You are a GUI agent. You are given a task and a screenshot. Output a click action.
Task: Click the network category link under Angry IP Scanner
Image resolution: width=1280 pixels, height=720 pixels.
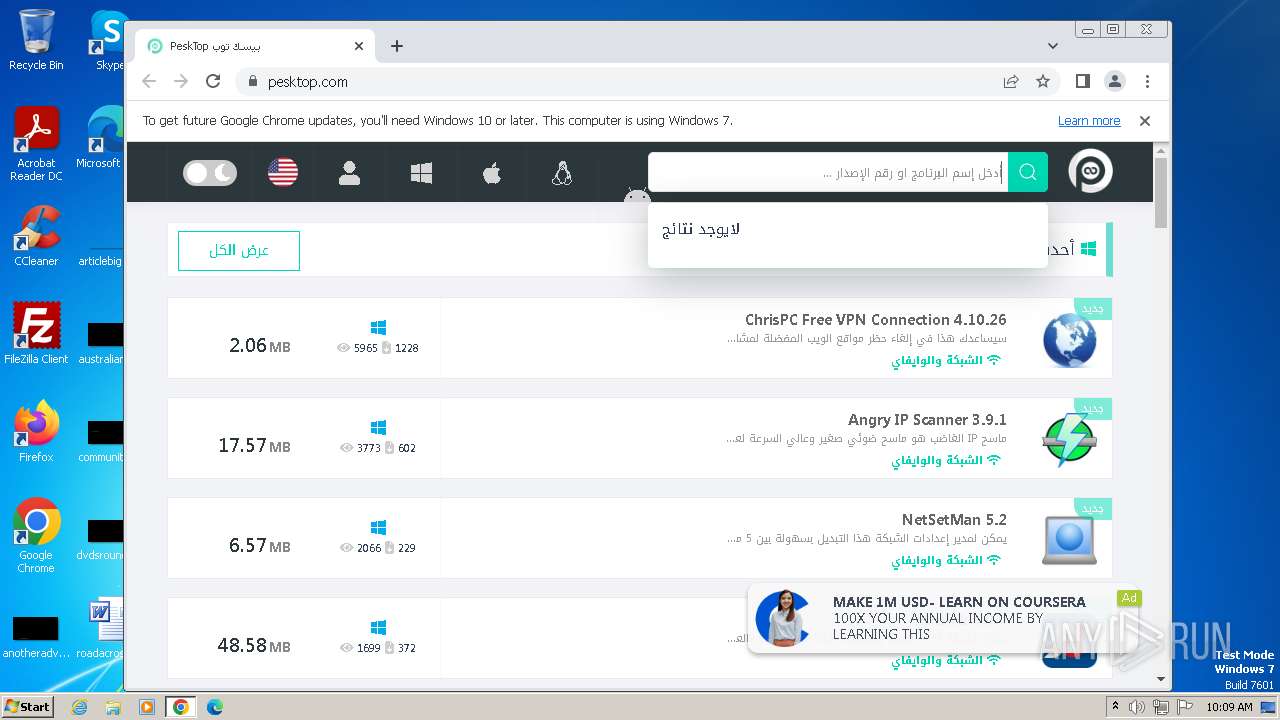coord(946,460)
